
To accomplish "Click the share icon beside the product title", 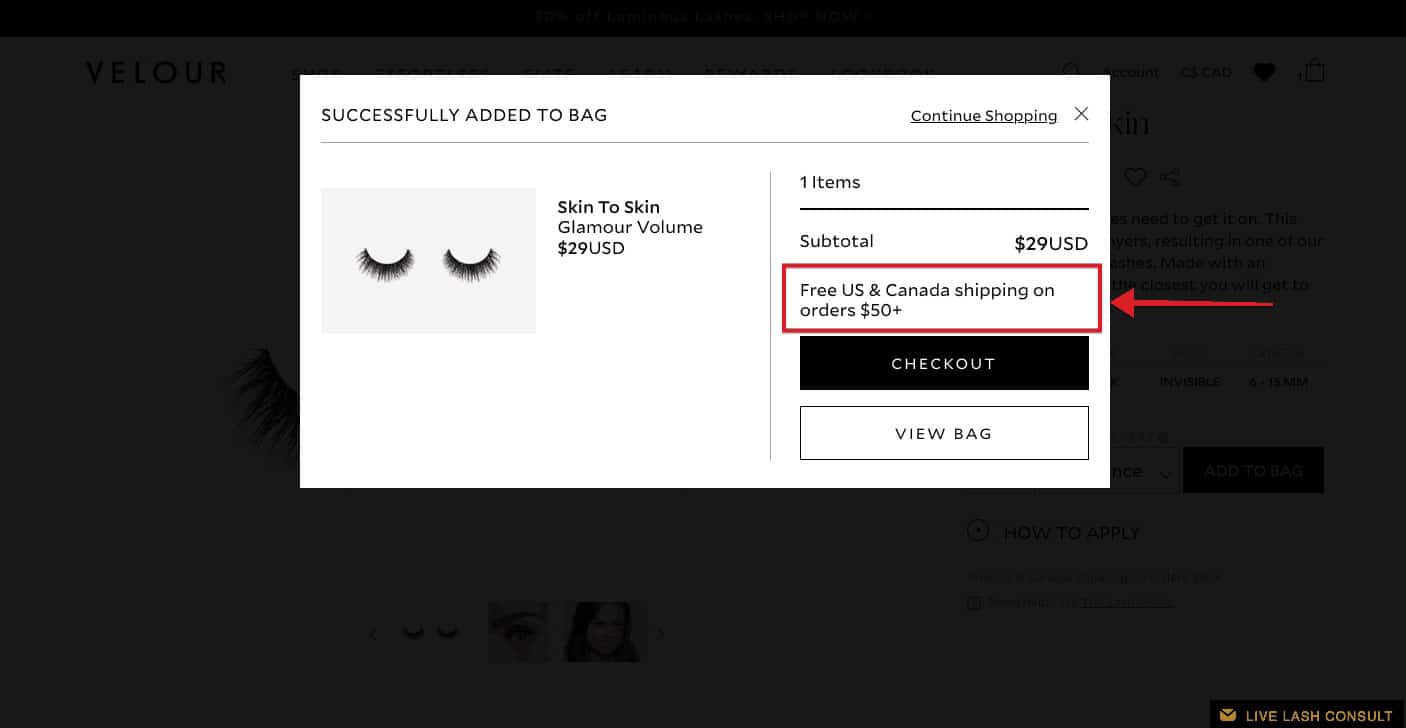I will (x=1170, y=177).
